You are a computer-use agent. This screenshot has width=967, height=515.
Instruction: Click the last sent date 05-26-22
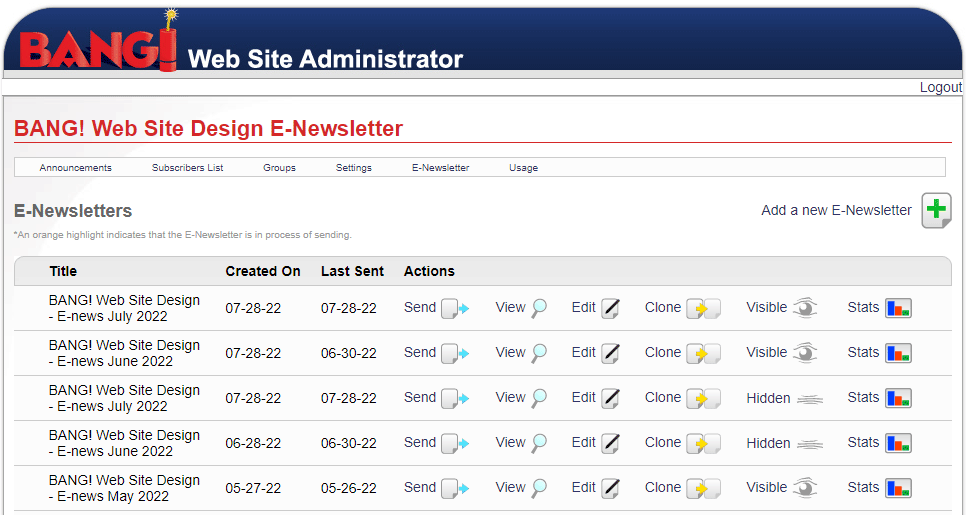[348, 488]
